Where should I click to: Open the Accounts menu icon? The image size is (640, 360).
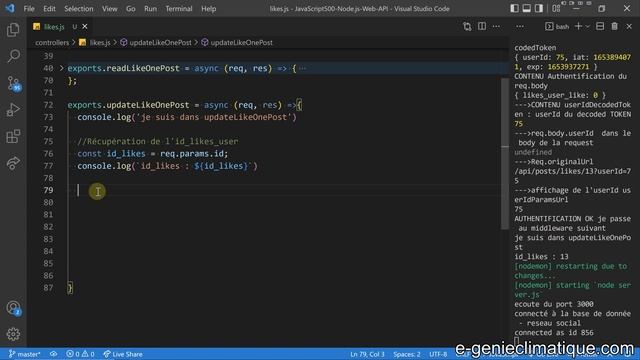pyautogui.click(x=13, y=308)
